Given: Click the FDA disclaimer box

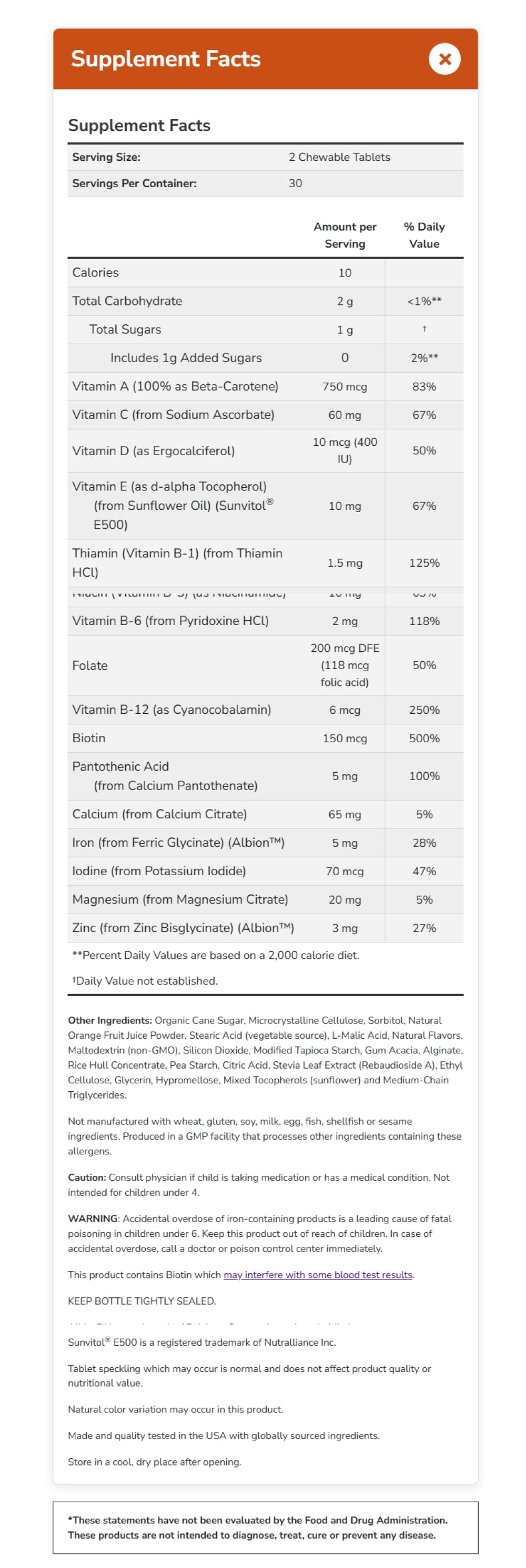Looking at the screenshot, I should click(x=265, y=1527).
